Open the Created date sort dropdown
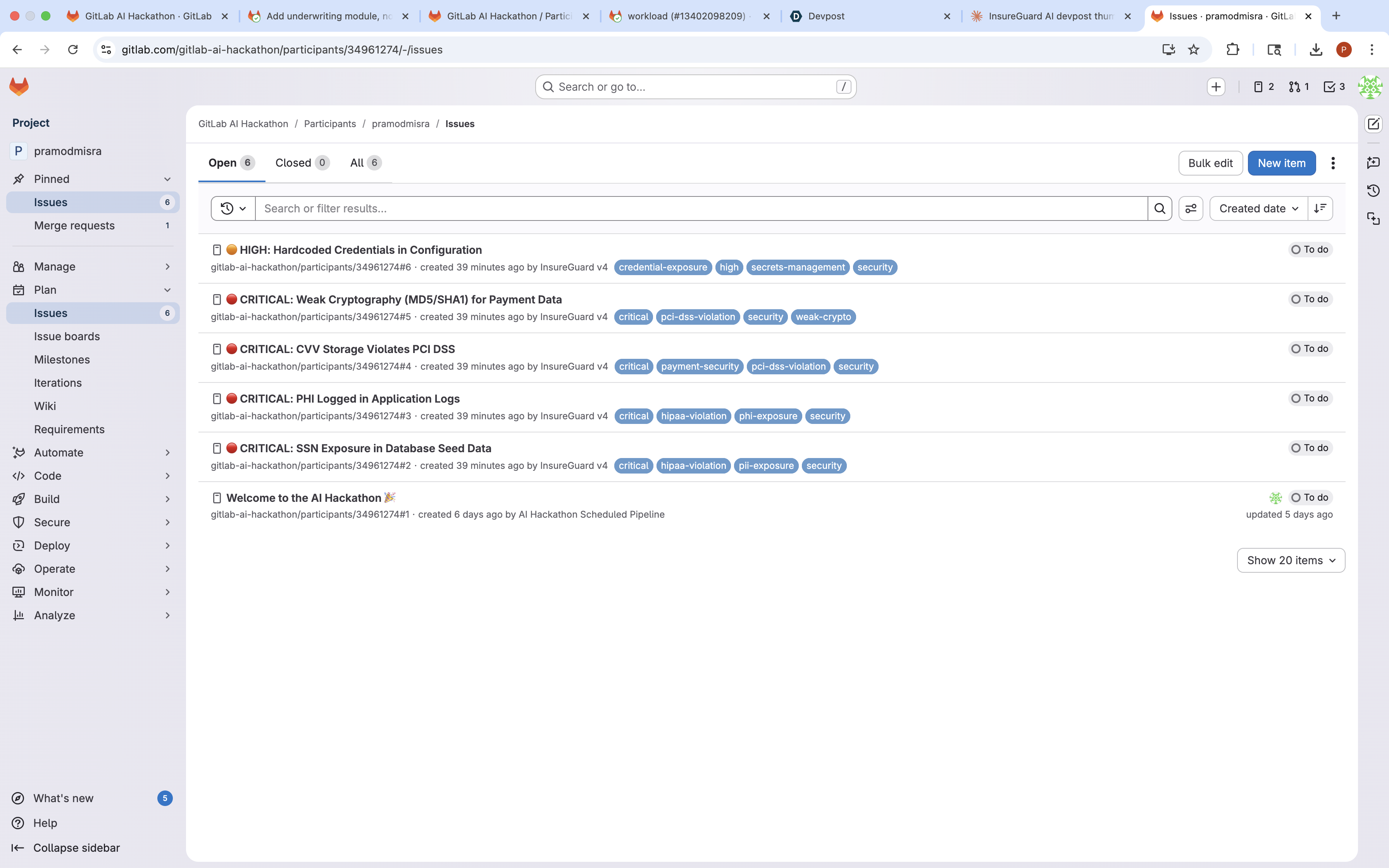 click(1258, 208)
